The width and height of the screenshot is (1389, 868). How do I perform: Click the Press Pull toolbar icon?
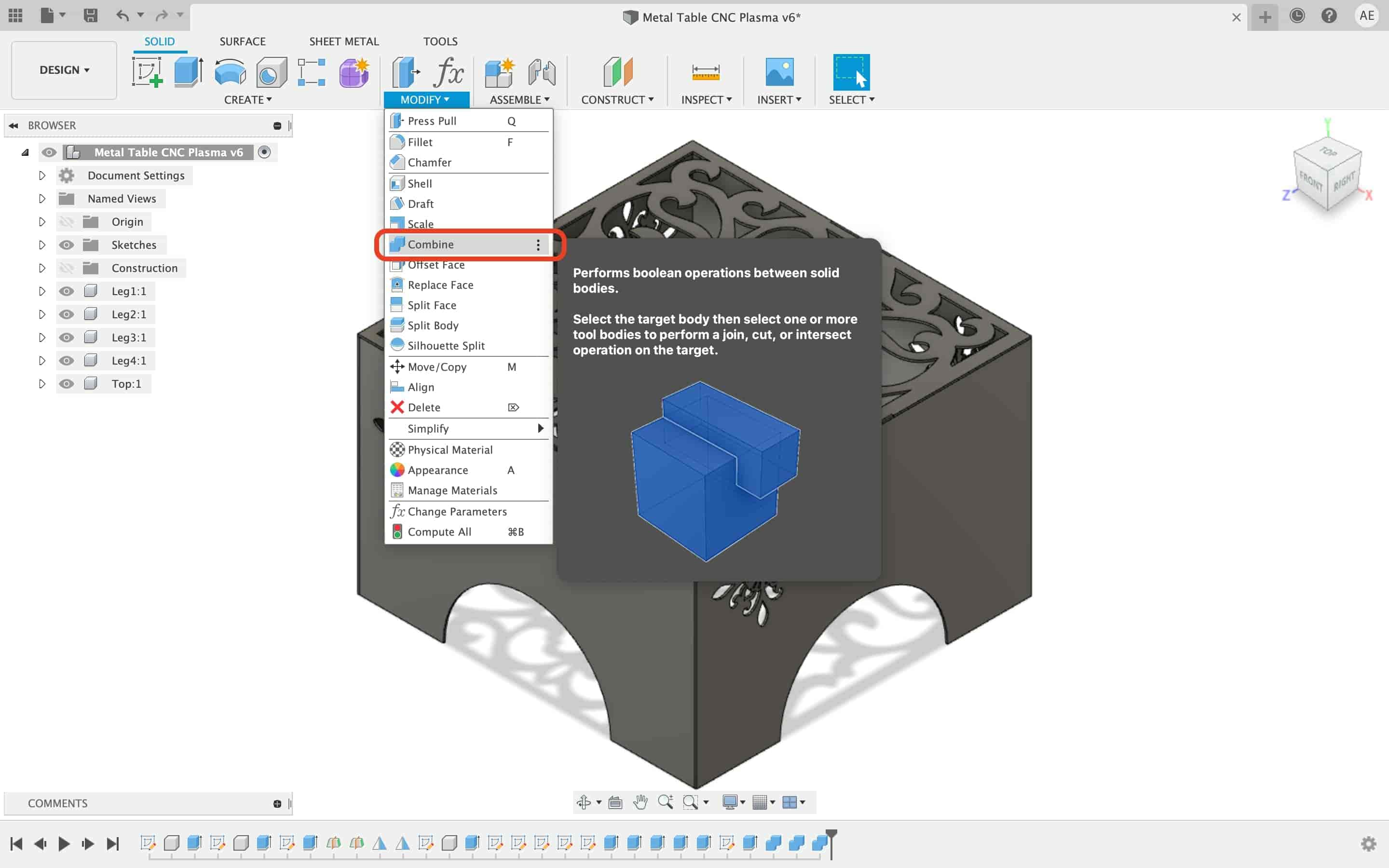[406, 72]
